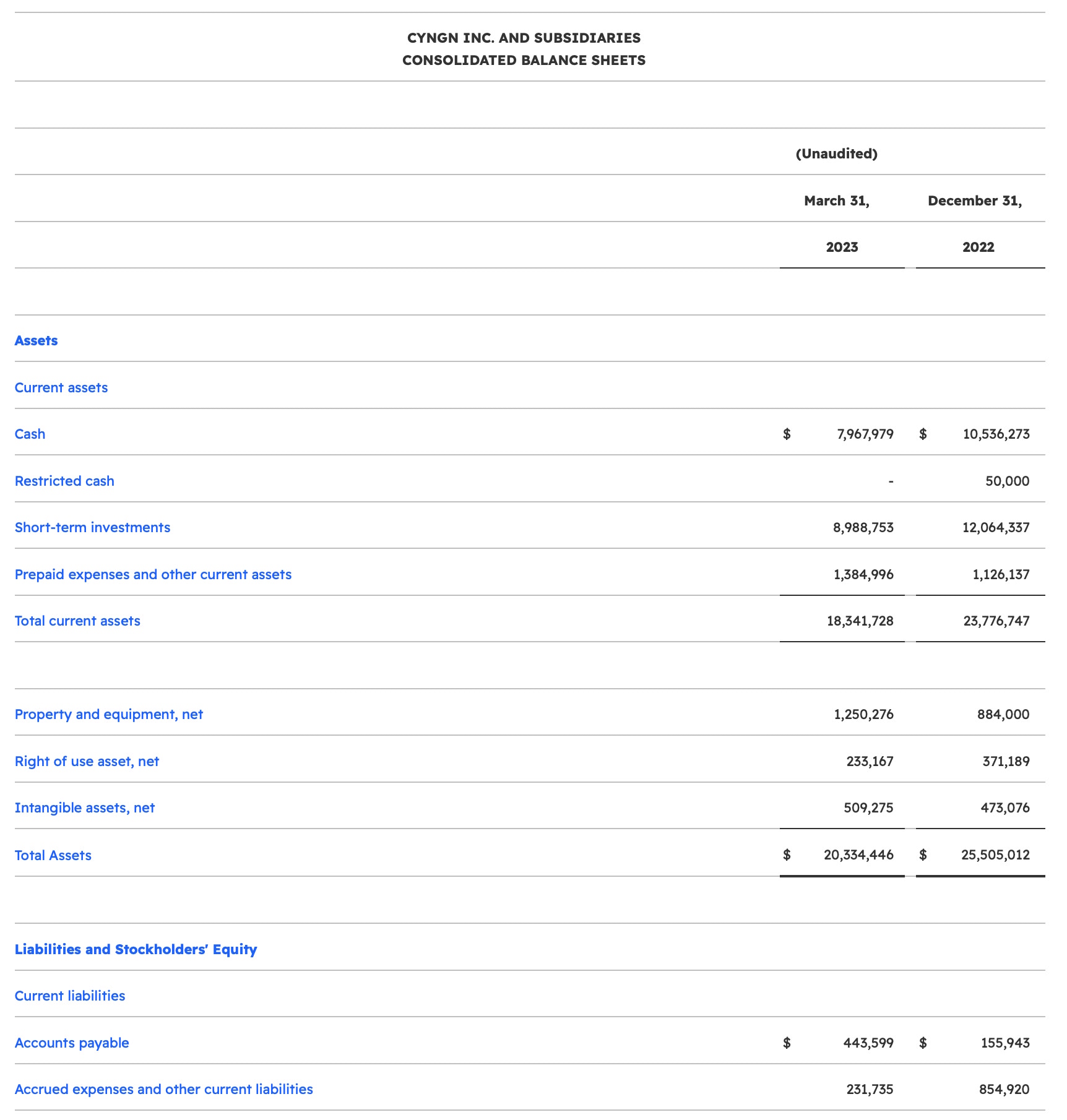
Task: Select accounts payable value 443,599
Action: click(868, 1043)
